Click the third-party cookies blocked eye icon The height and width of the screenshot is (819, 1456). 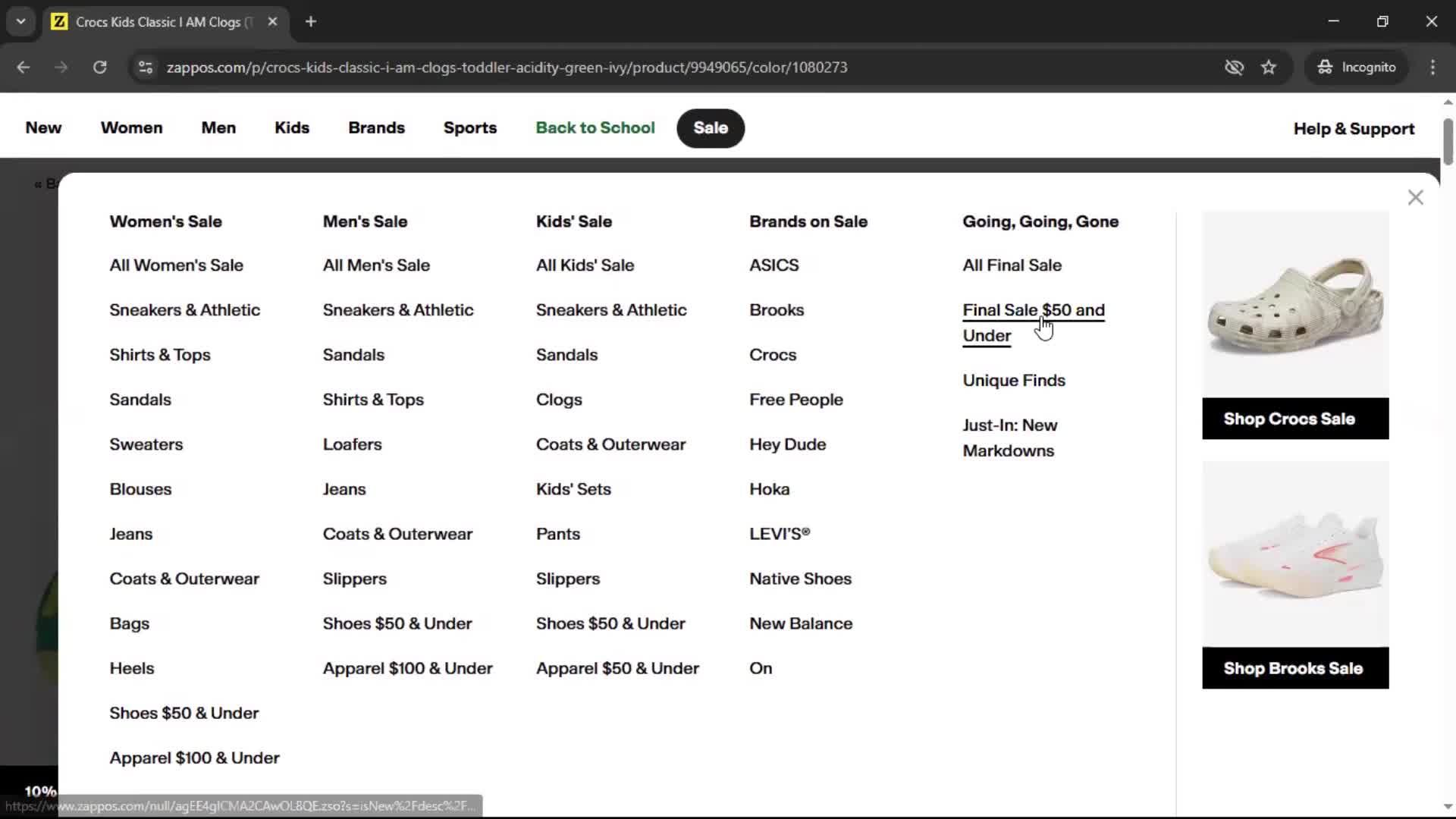1234,67
